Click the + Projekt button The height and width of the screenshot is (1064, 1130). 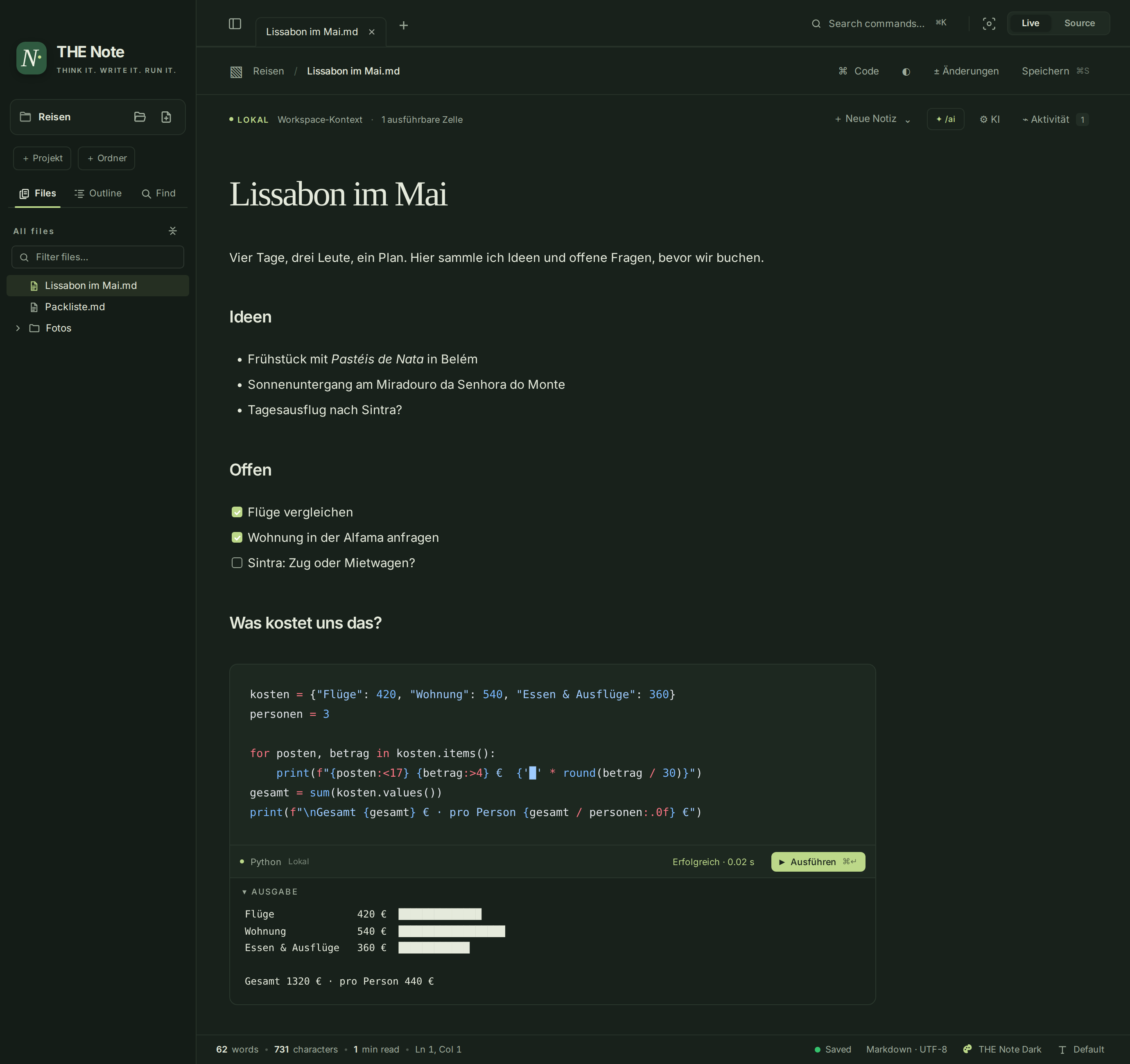pyautogui.click(x=42, y=158)
